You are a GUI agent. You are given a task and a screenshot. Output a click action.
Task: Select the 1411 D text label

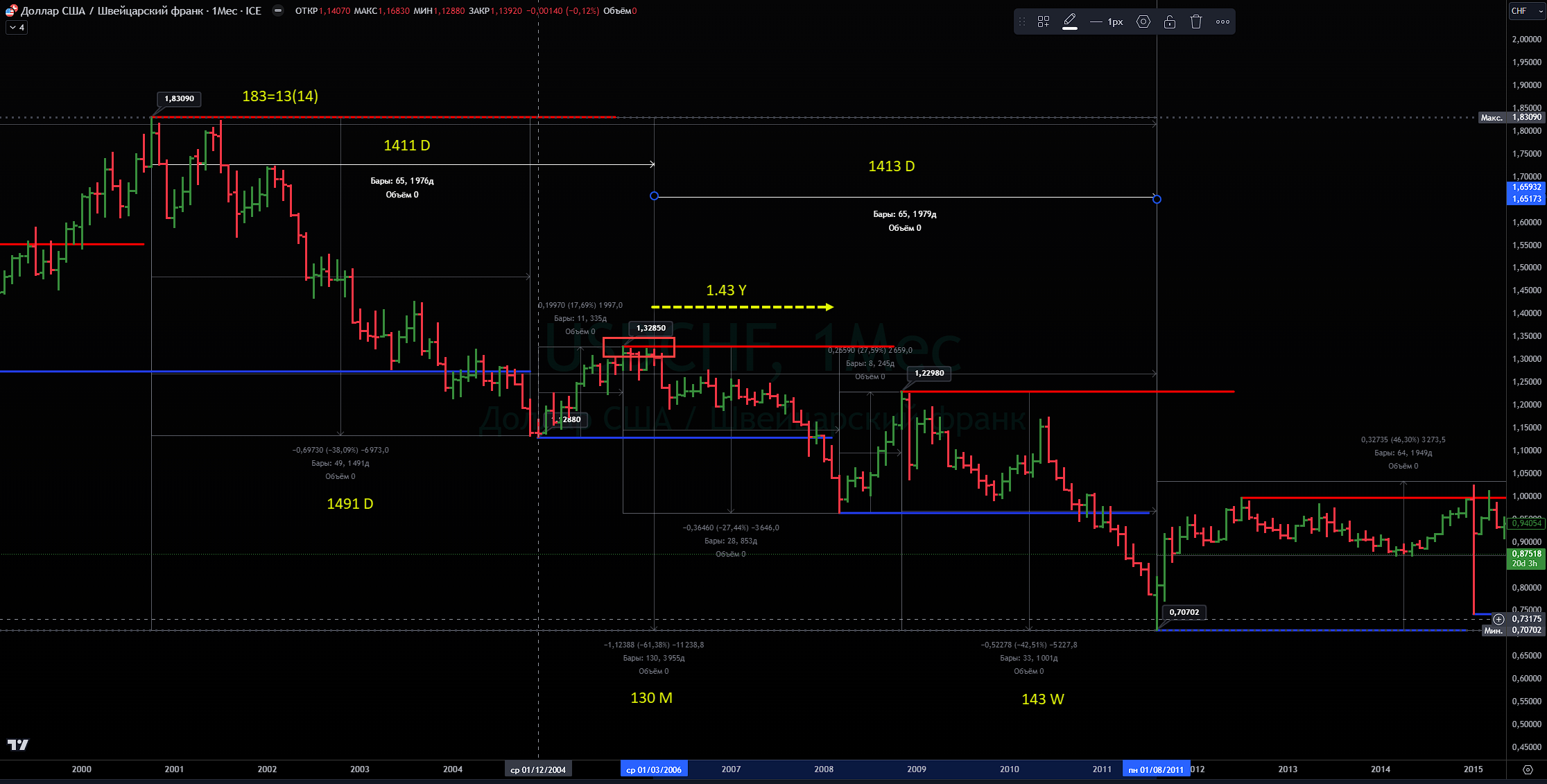click(x=407, y=146)
